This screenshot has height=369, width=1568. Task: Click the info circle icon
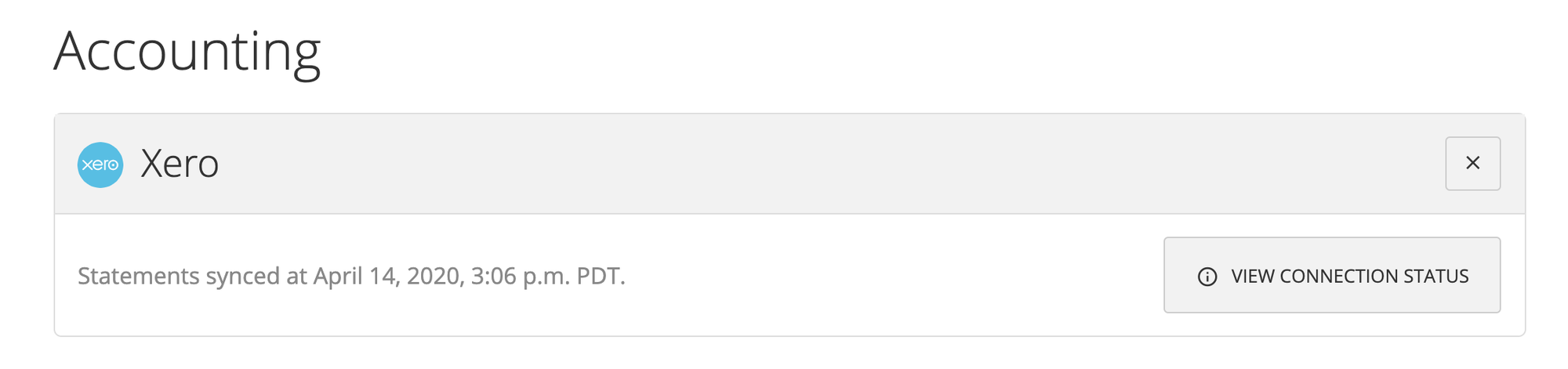(x=1207, y=277)
